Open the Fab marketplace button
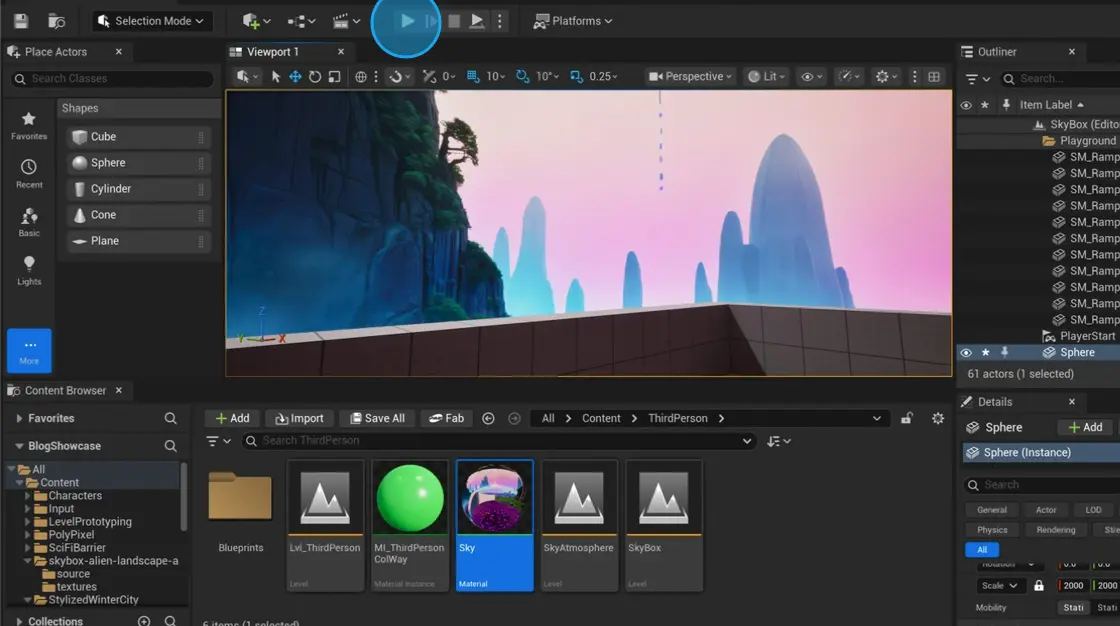 [446, 418]
